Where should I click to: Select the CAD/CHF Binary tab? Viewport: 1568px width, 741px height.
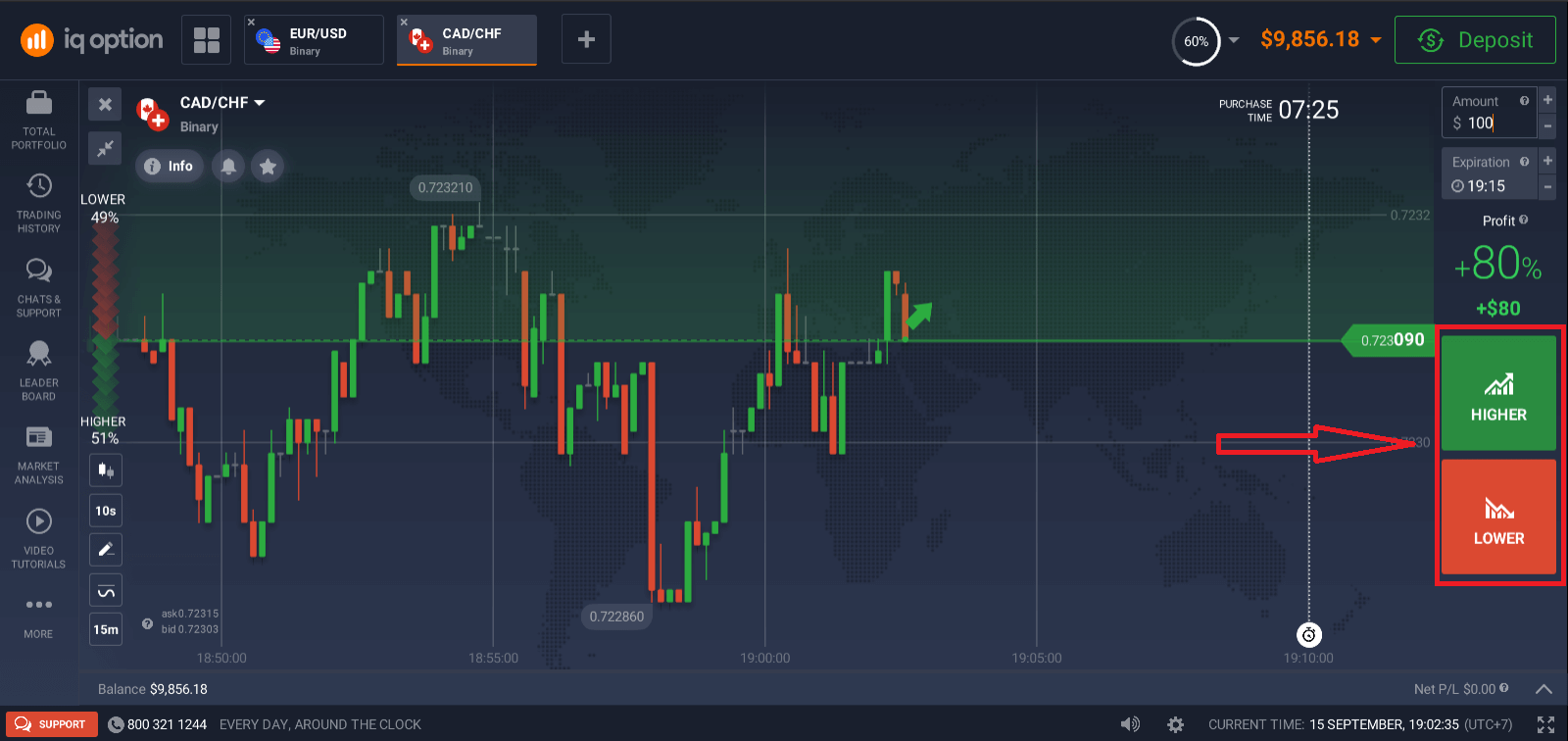click(466, 40)
